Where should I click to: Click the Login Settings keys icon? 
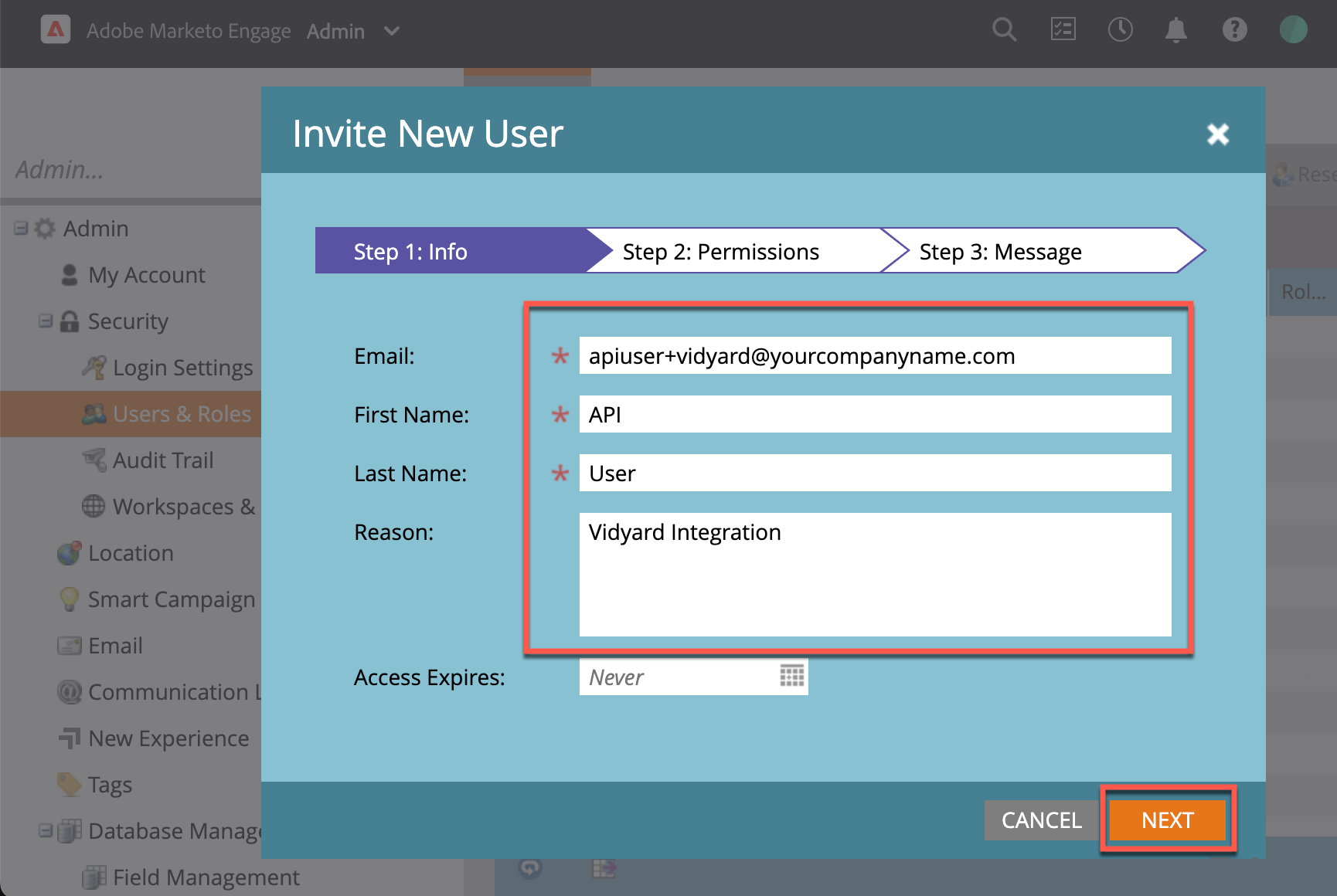[94, 368]
